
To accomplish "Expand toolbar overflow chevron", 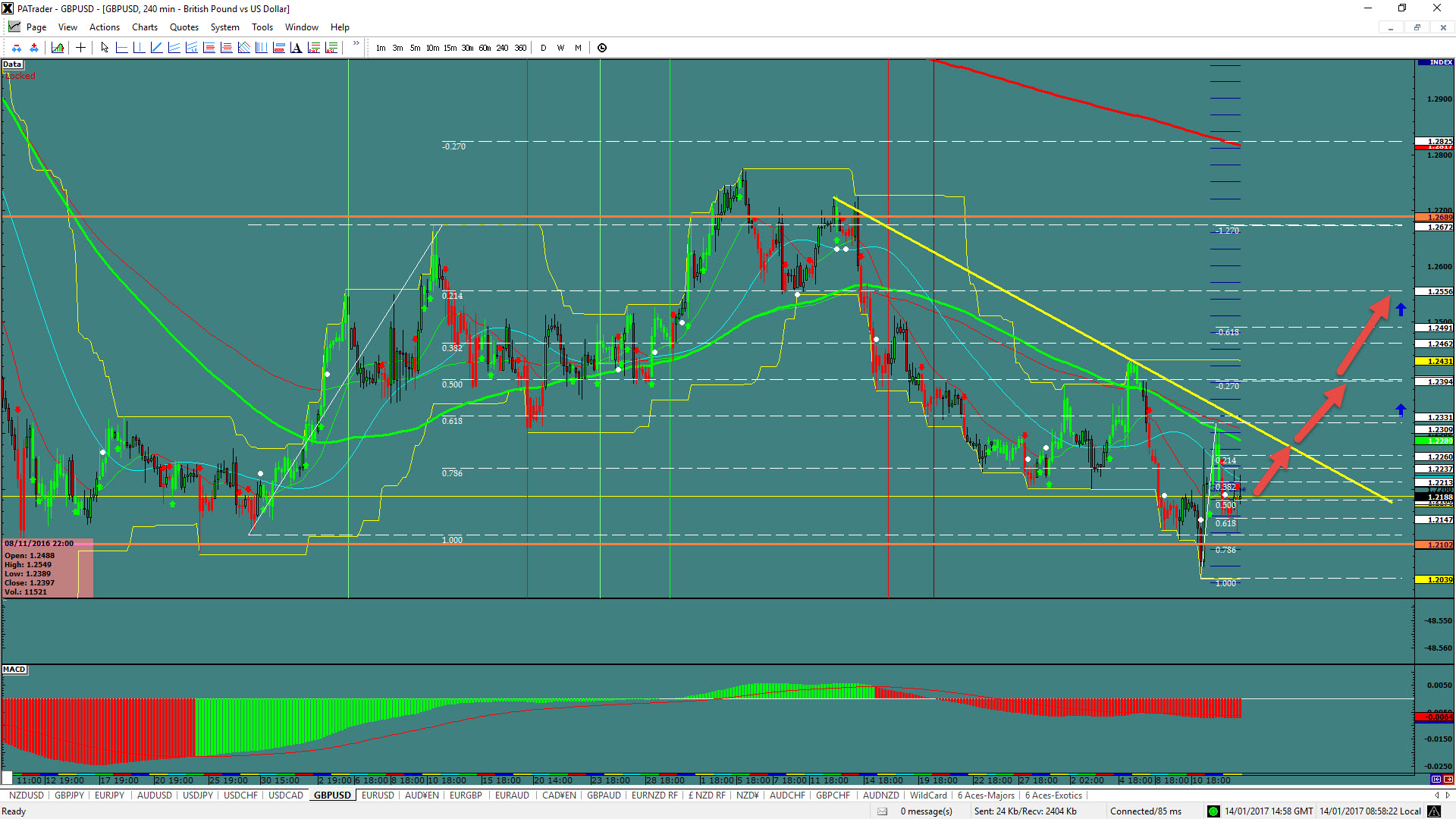I will point(356,44).
